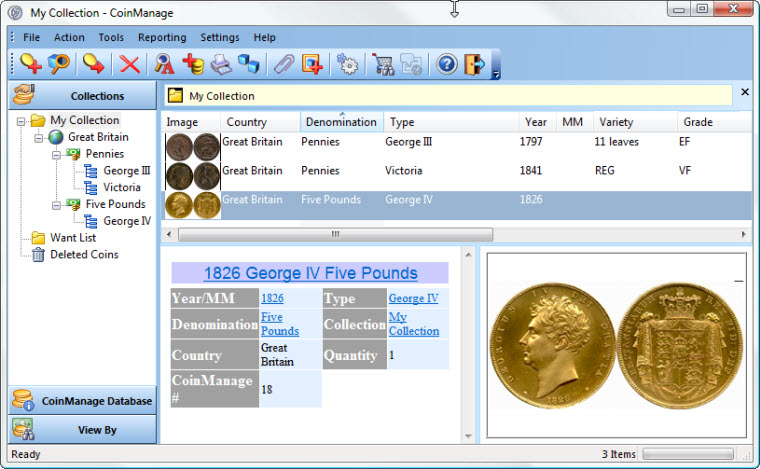
Task: Click the list scroll right arrow
Action: coord(744,234)
